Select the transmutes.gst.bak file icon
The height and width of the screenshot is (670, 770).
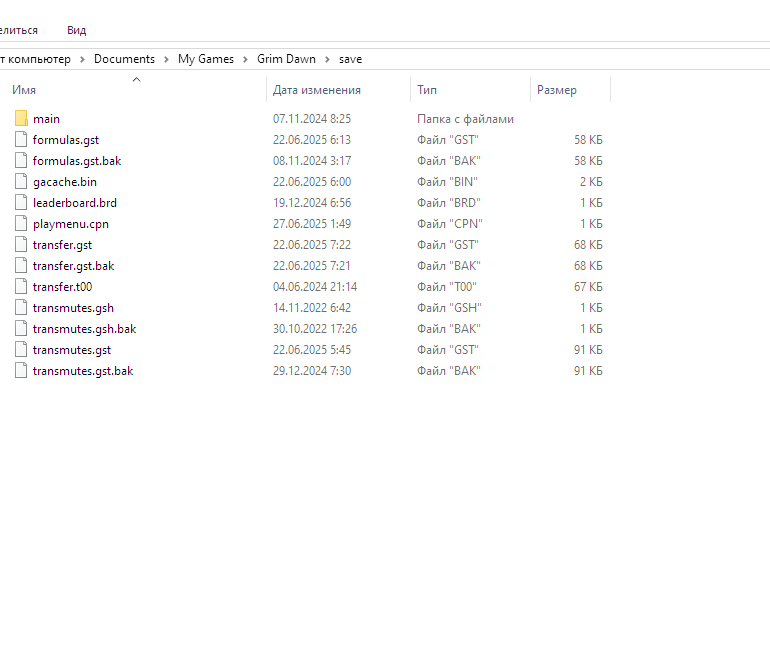pos(21,370)
